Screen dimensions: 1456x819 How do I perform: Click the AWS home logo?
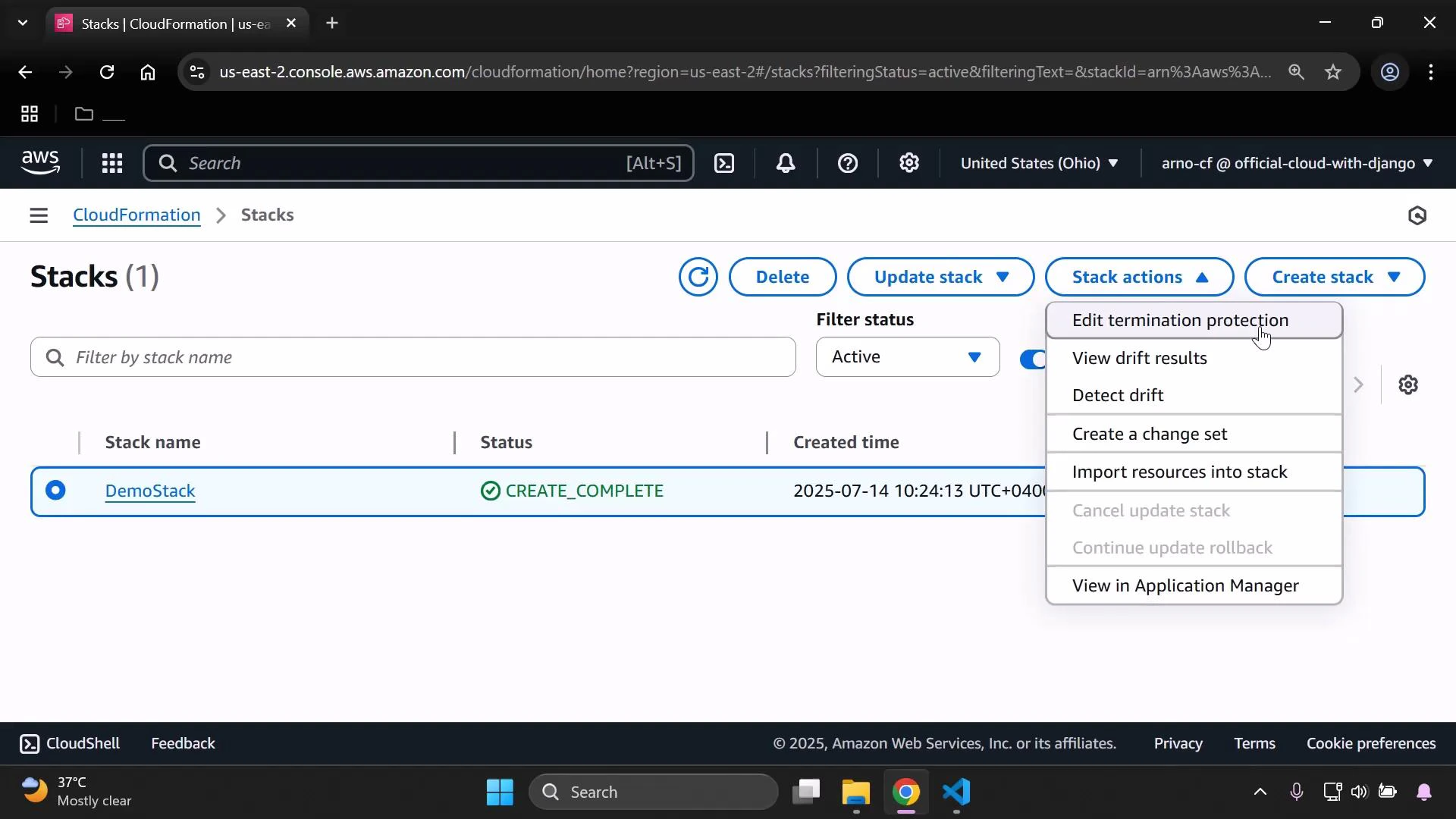pos(40,162)
